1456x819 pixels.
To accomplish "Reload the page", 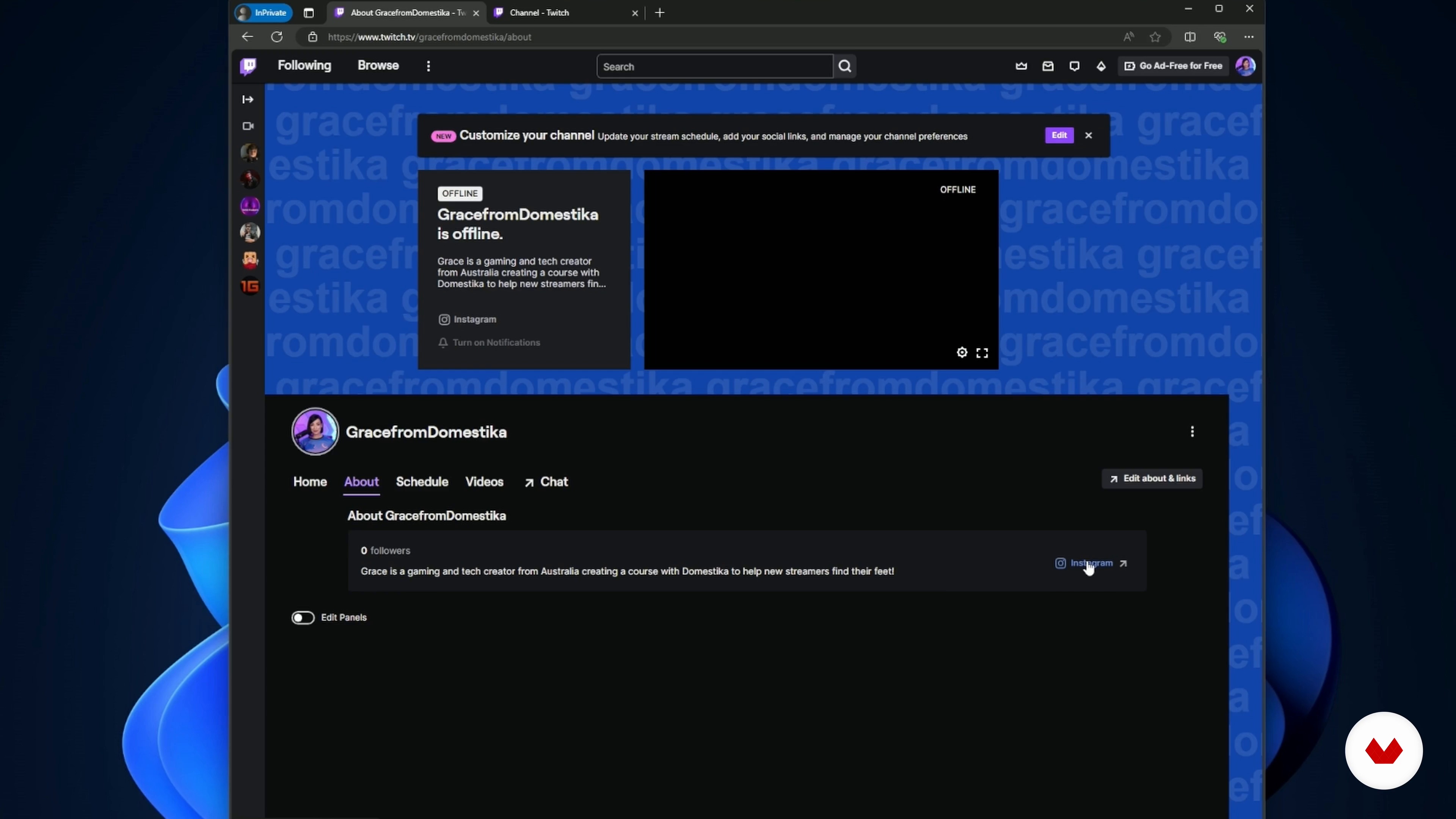I will 276,37.
